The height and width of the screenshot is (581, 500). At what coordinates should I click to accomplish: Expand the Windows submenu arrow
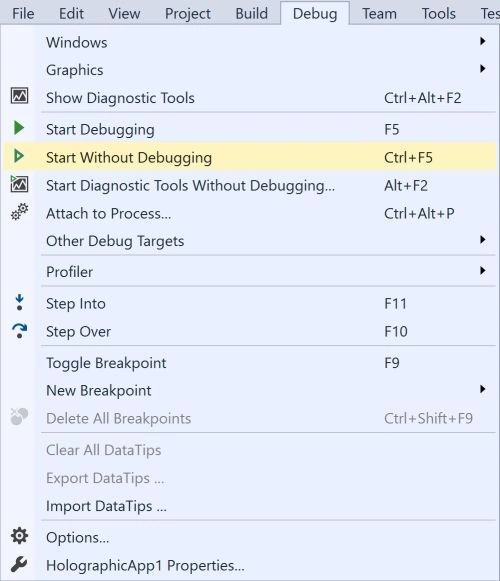pos(482,41)
